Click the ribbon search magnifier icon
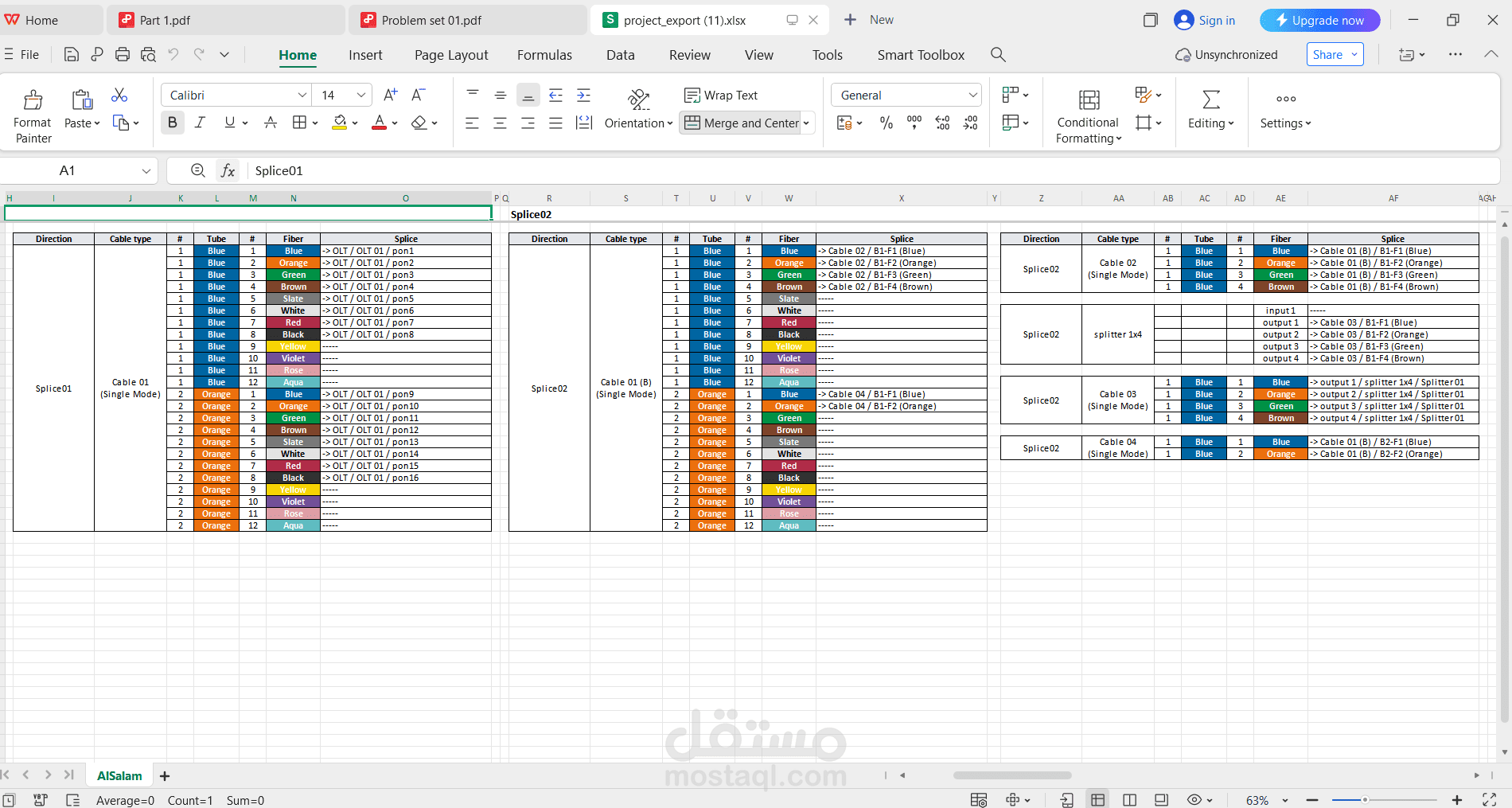Screen dimensions: 1512x808 998,54
